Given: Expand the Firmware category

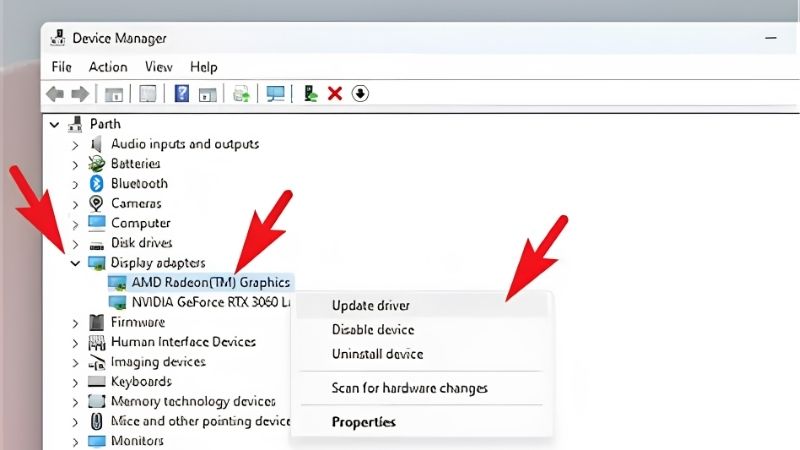Looking at the screenshot, I should (x=76, y=323).
